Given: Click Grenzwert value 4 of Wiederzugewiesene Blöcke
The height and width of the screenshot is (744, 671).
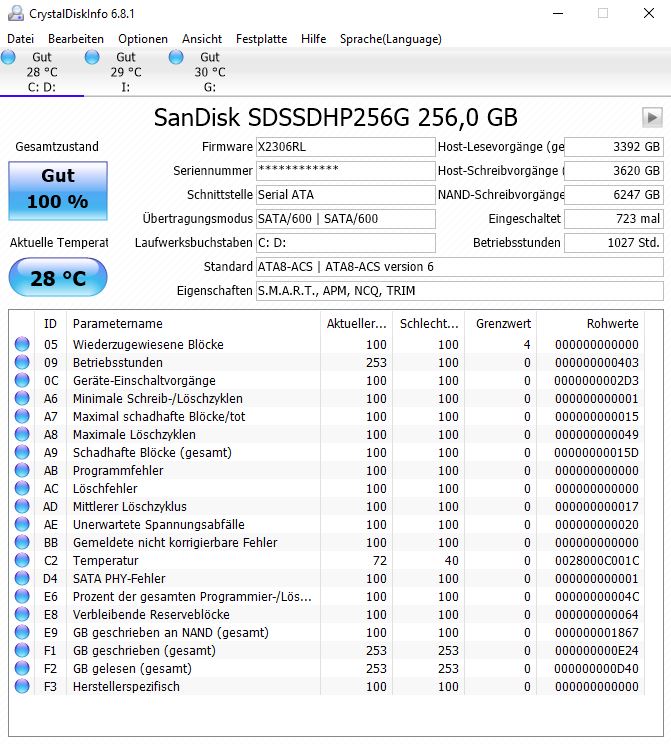Looking at the screenshot, I should 527,344.
